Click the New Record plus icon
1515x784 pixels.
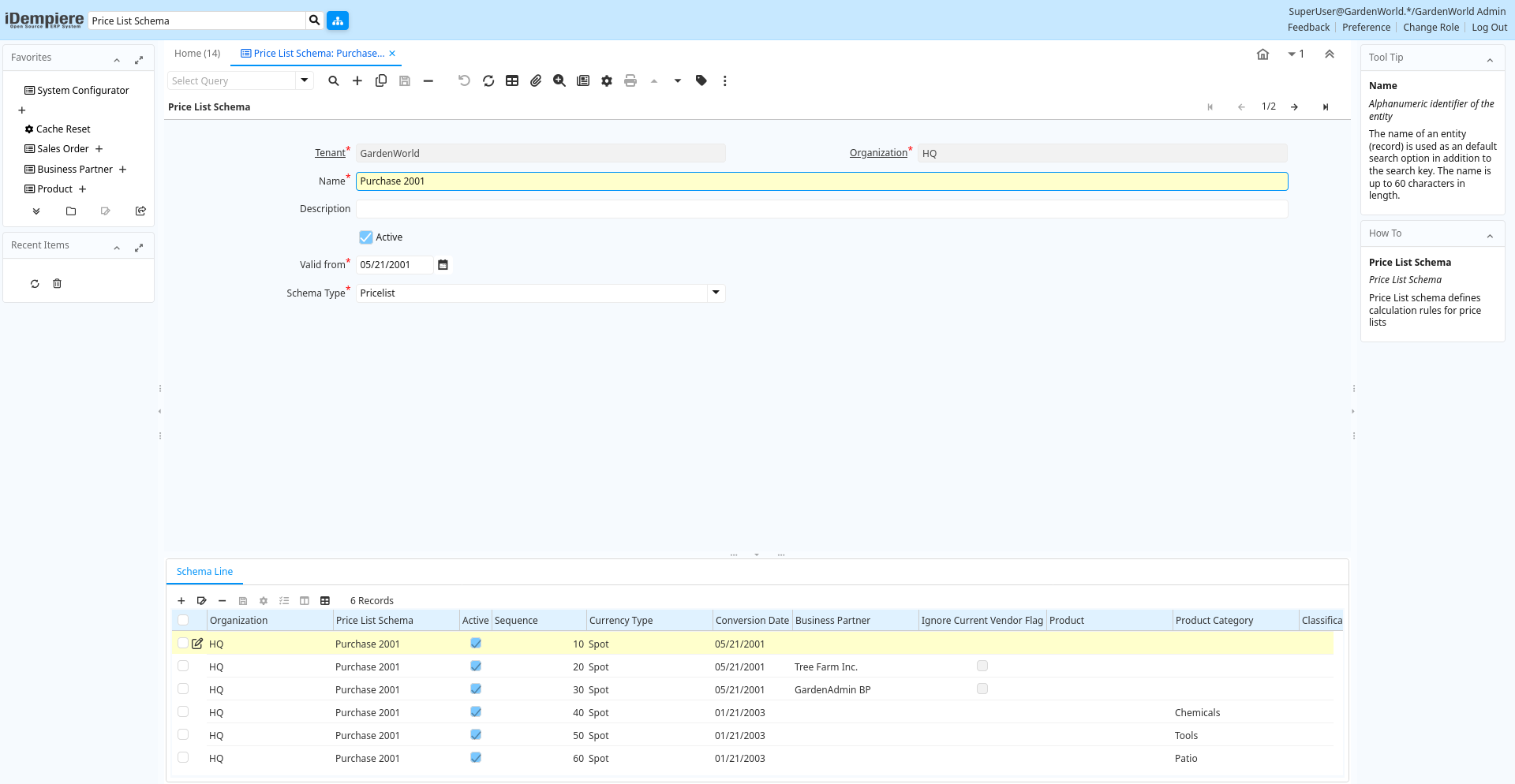(x=357, y=80)
